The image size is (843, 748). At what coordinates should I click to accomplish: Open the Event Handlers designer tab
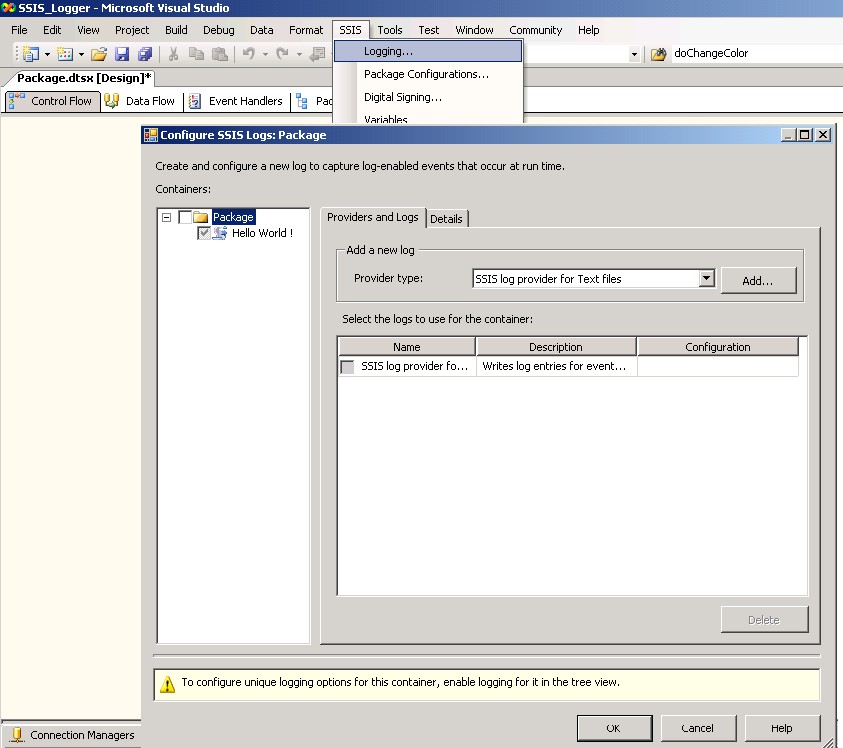pyautogui.click(x=237, y=101)
